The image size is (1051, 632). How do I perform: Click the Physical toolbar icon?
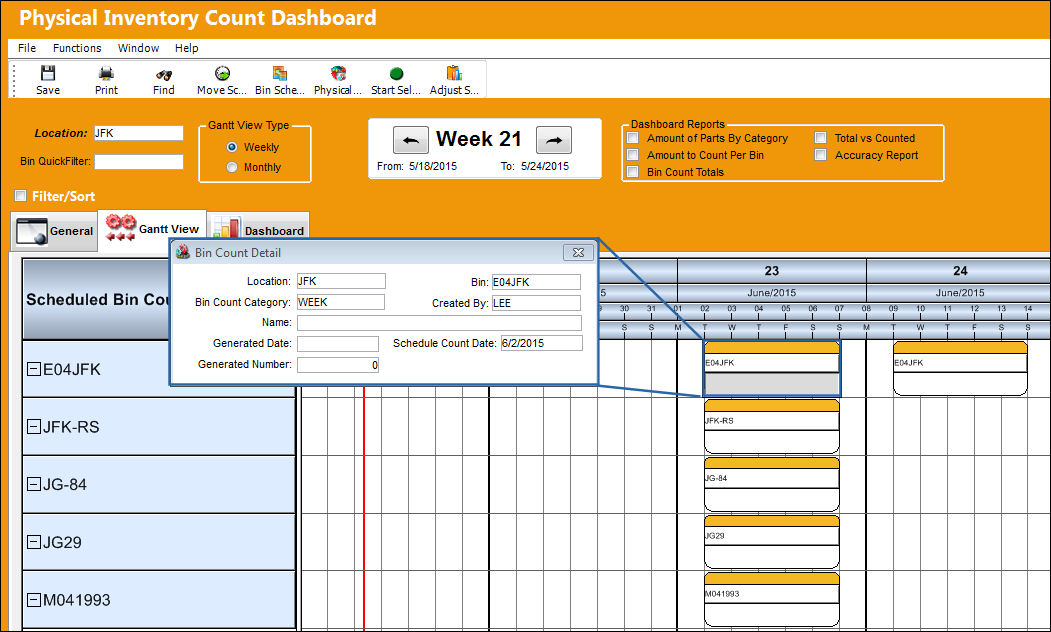click(x=338, y=73)
